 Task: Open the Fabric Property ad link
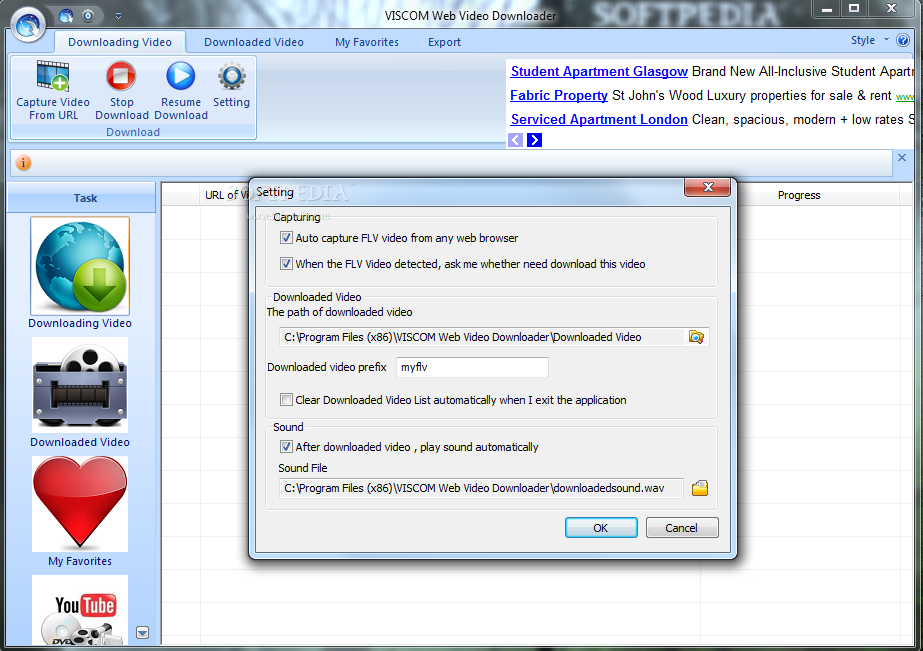[559, 95]
